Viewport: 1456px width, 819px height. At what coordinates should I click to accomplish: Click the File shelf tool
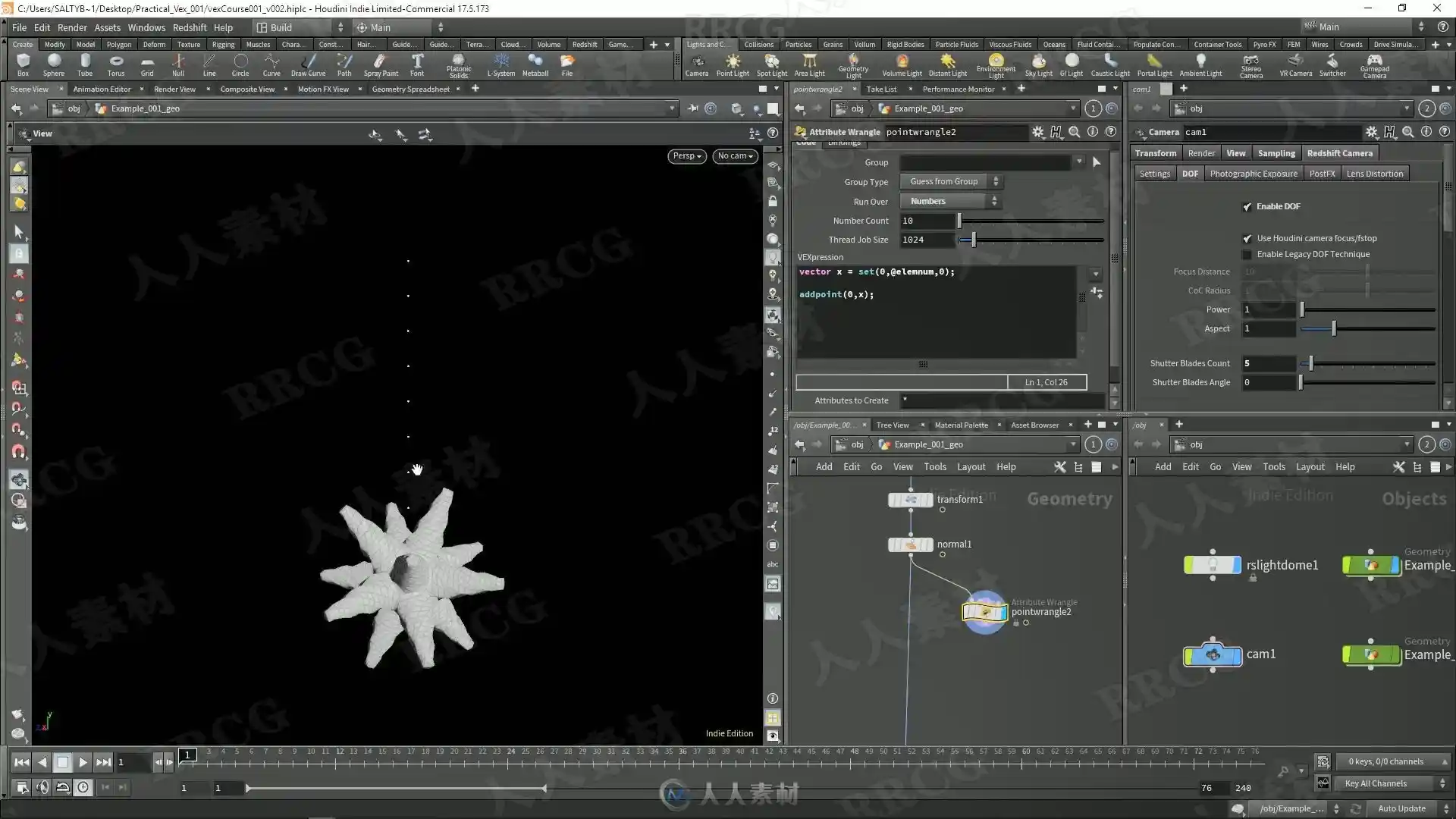566,64
